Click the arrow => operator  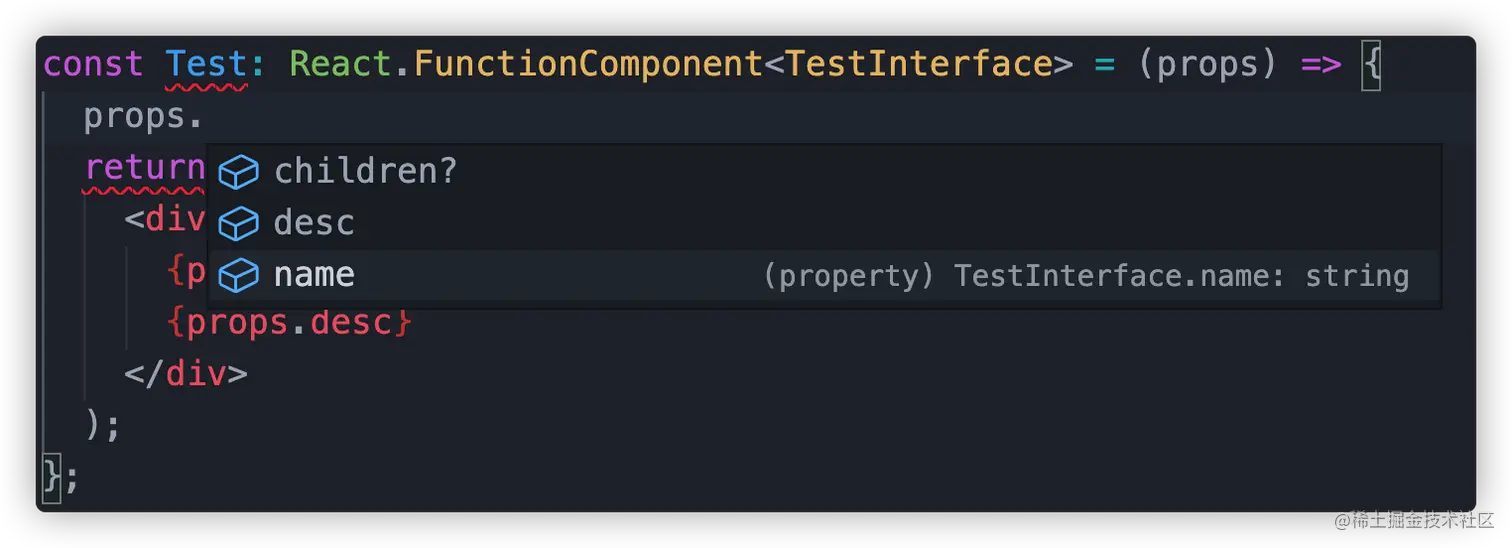pyautogui.click(x=1320, y=65)
